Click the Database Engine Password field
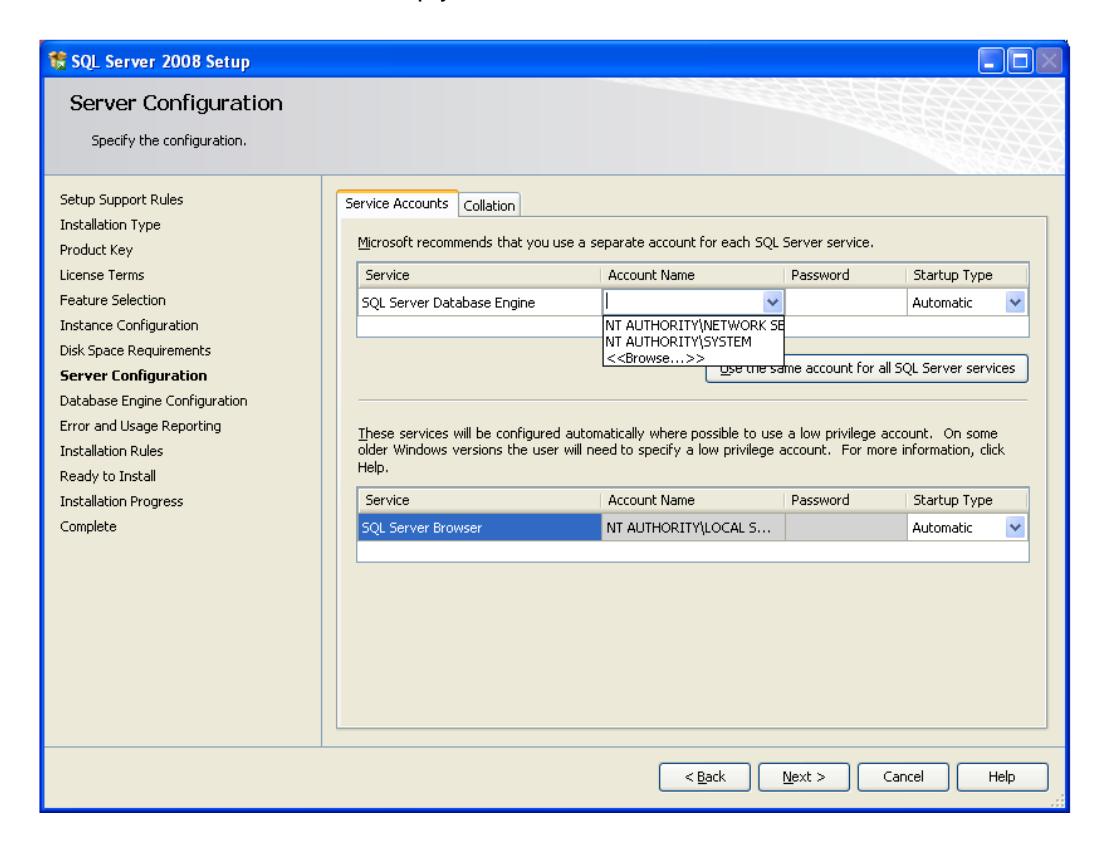Screen dimensions: 1108x852 846,302
